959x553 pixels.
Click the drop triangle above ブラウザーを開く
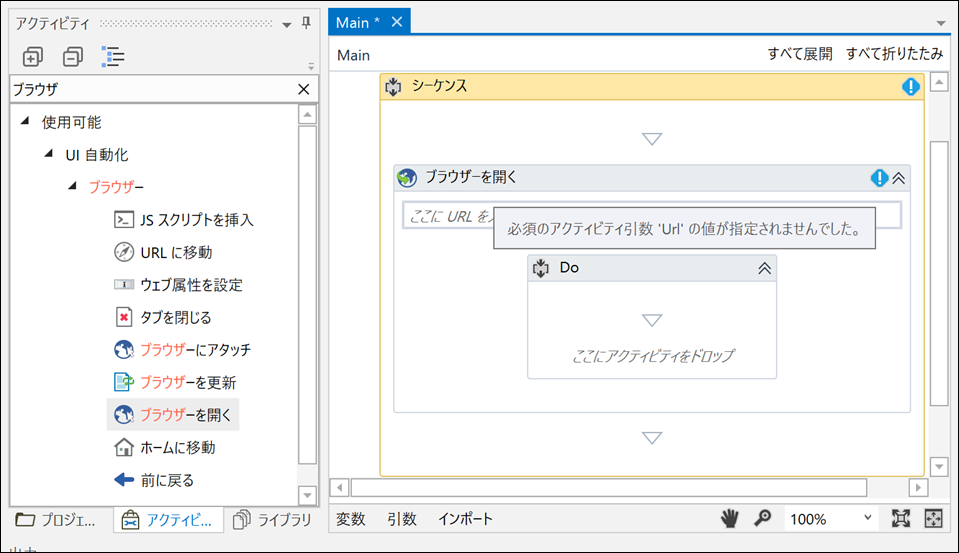(652, 139)
